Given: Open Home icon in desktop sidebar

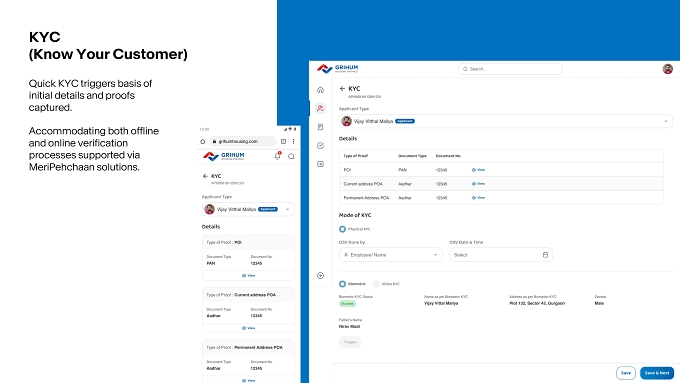Looking at the screenshot, I should (320, 90).
